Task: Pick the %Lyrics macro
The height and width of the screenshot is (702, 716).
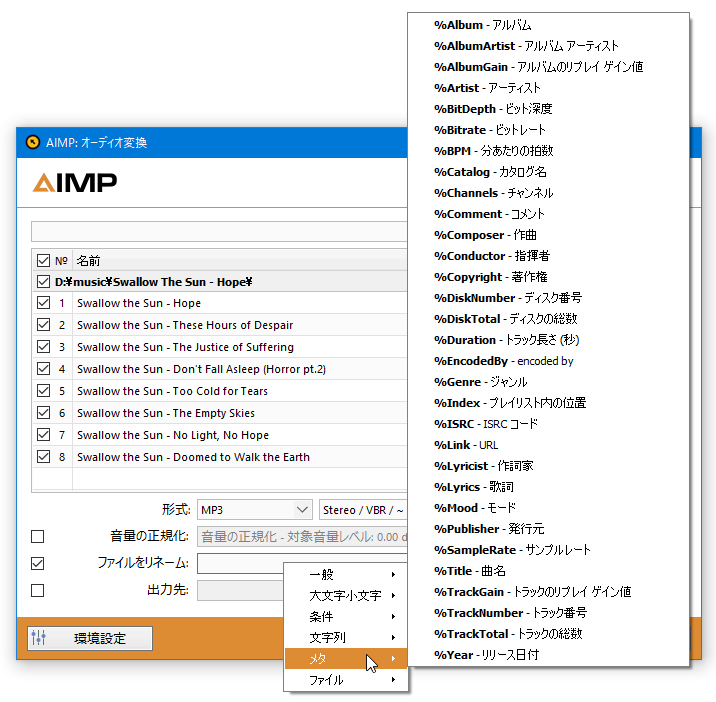Action: pyautogui.click(x=548, y=487)
